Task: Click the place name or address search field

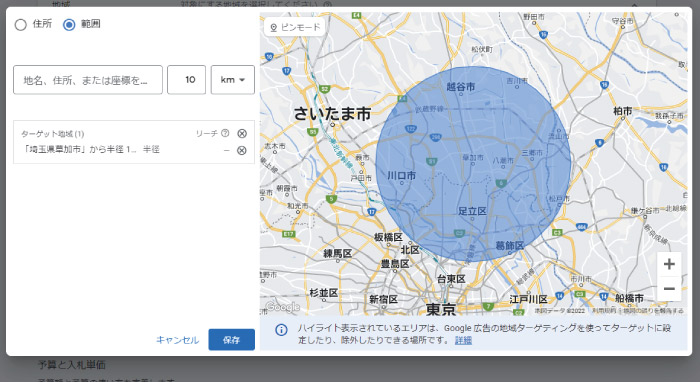Action: point(88,80)
